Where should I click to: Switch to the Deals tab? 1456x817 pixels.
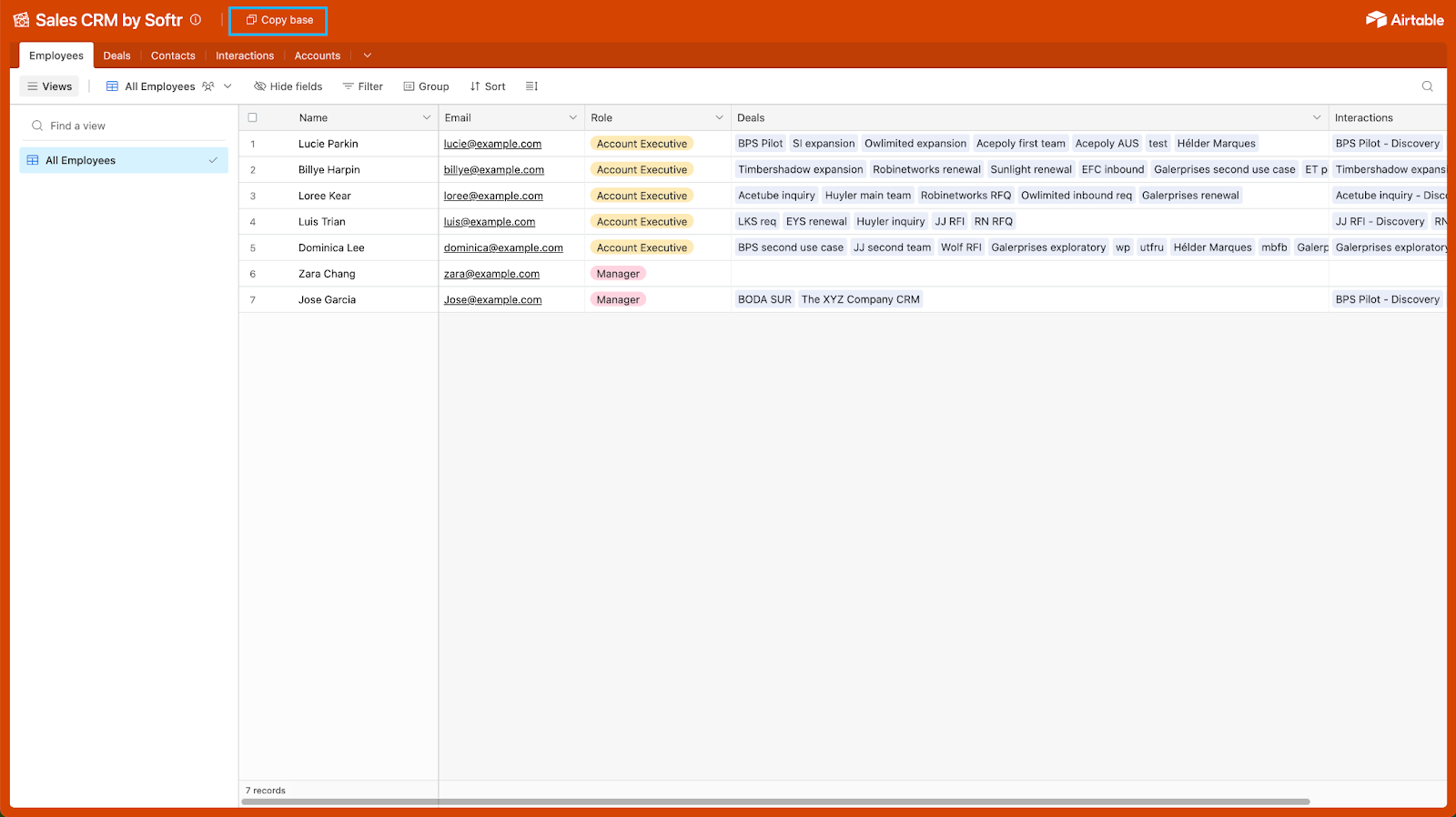pos(116,55)
